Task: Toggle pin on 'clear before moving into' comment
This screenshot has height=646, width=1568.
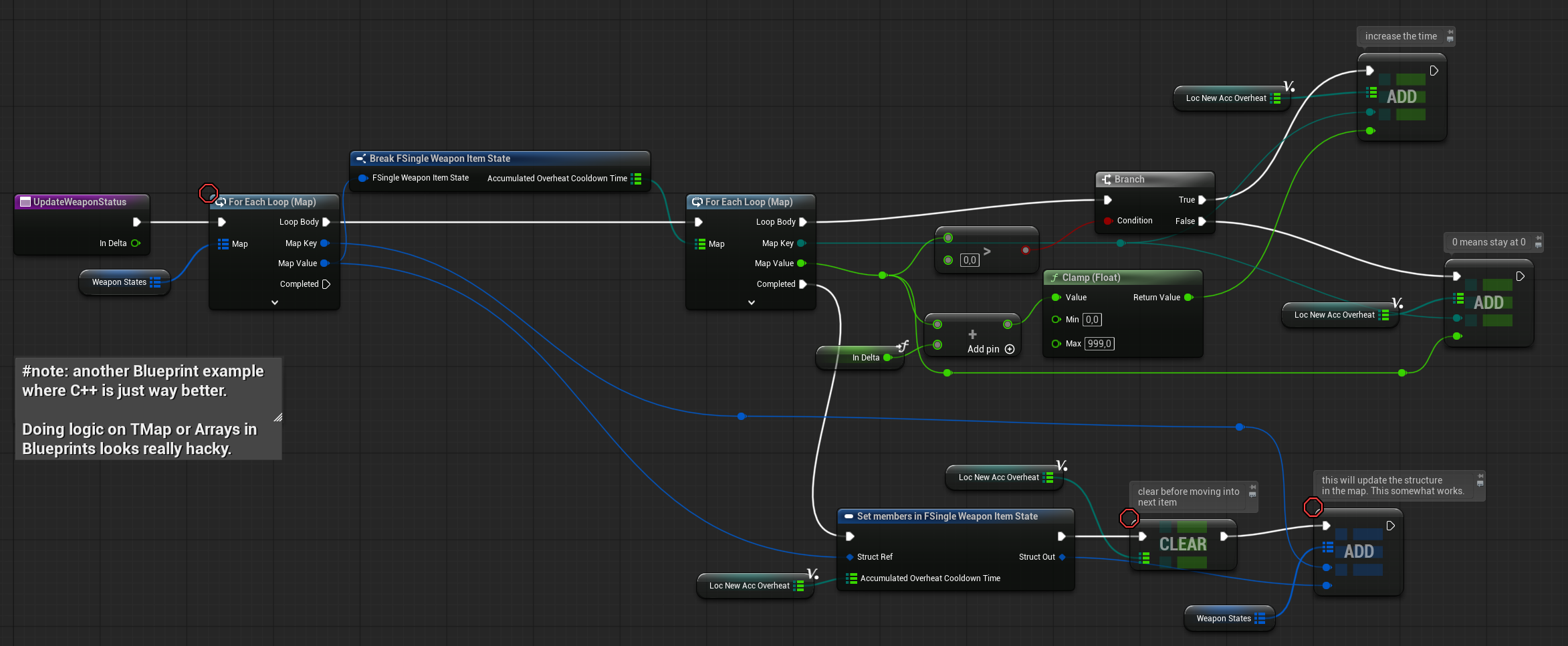Action: pos(1252,488)
